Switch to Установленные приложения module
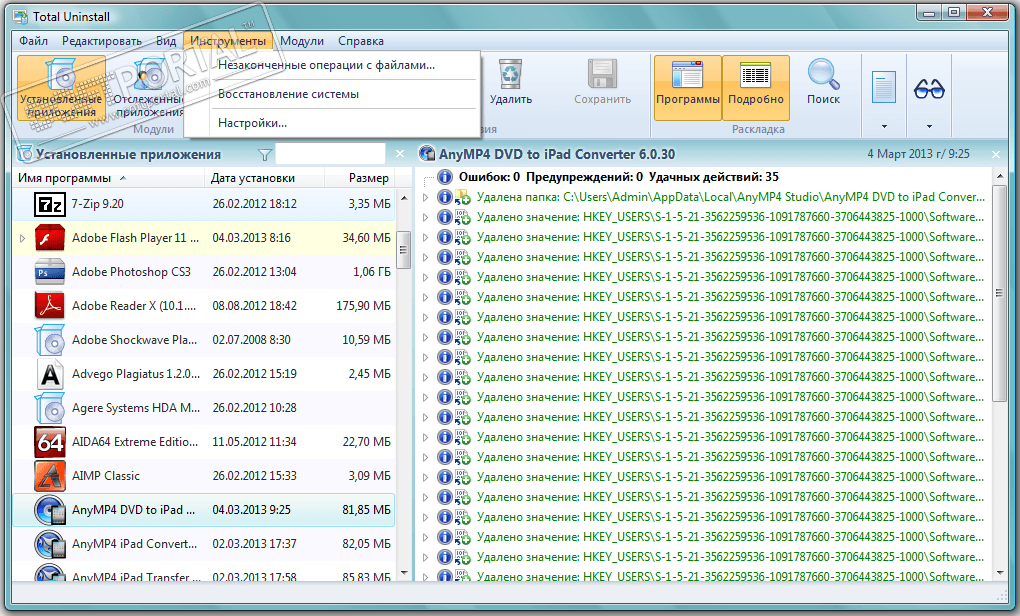The image size is (1020, 616). (x=61, y=88)
